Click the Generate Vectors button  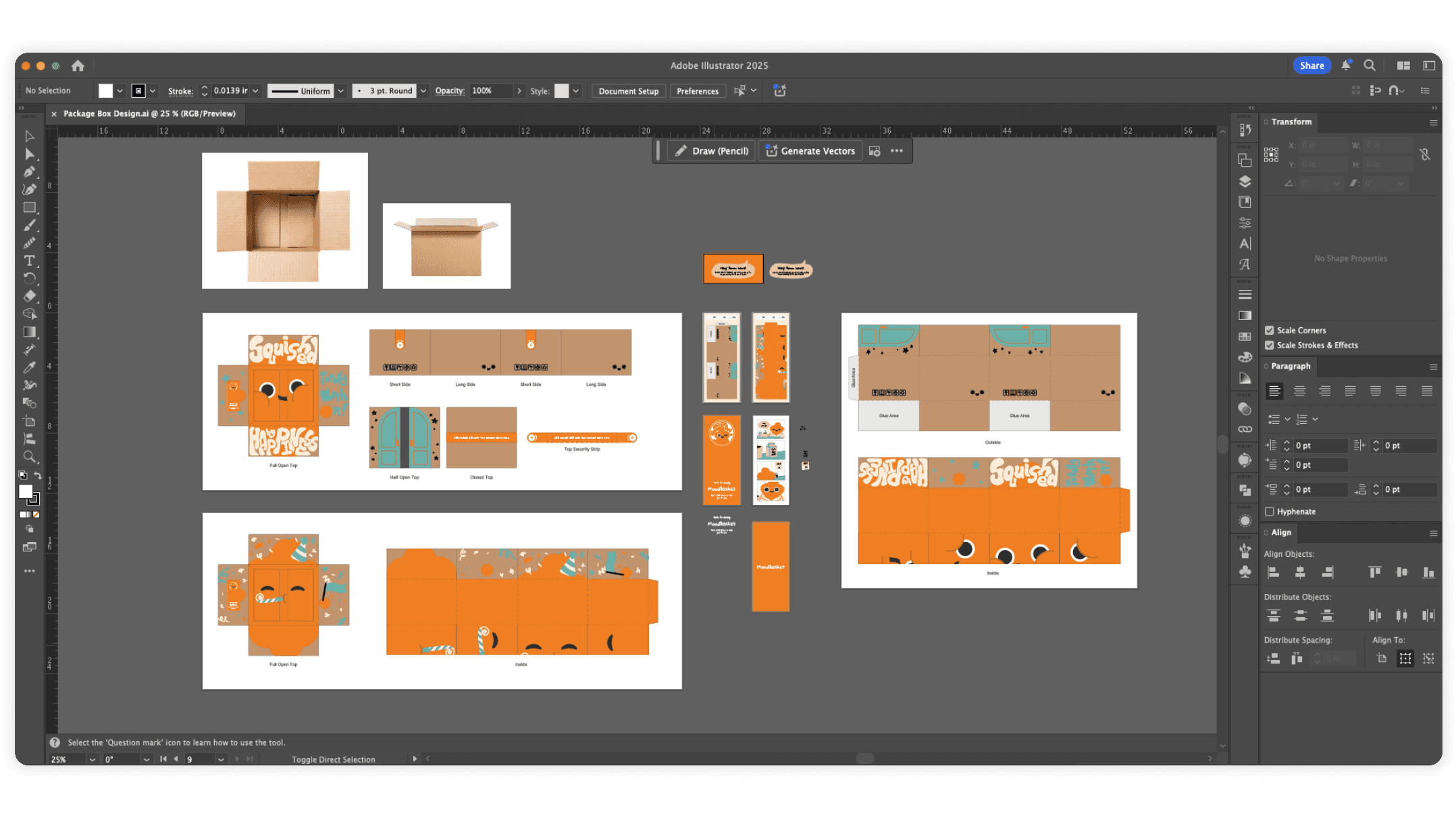(x=810, y=151)
